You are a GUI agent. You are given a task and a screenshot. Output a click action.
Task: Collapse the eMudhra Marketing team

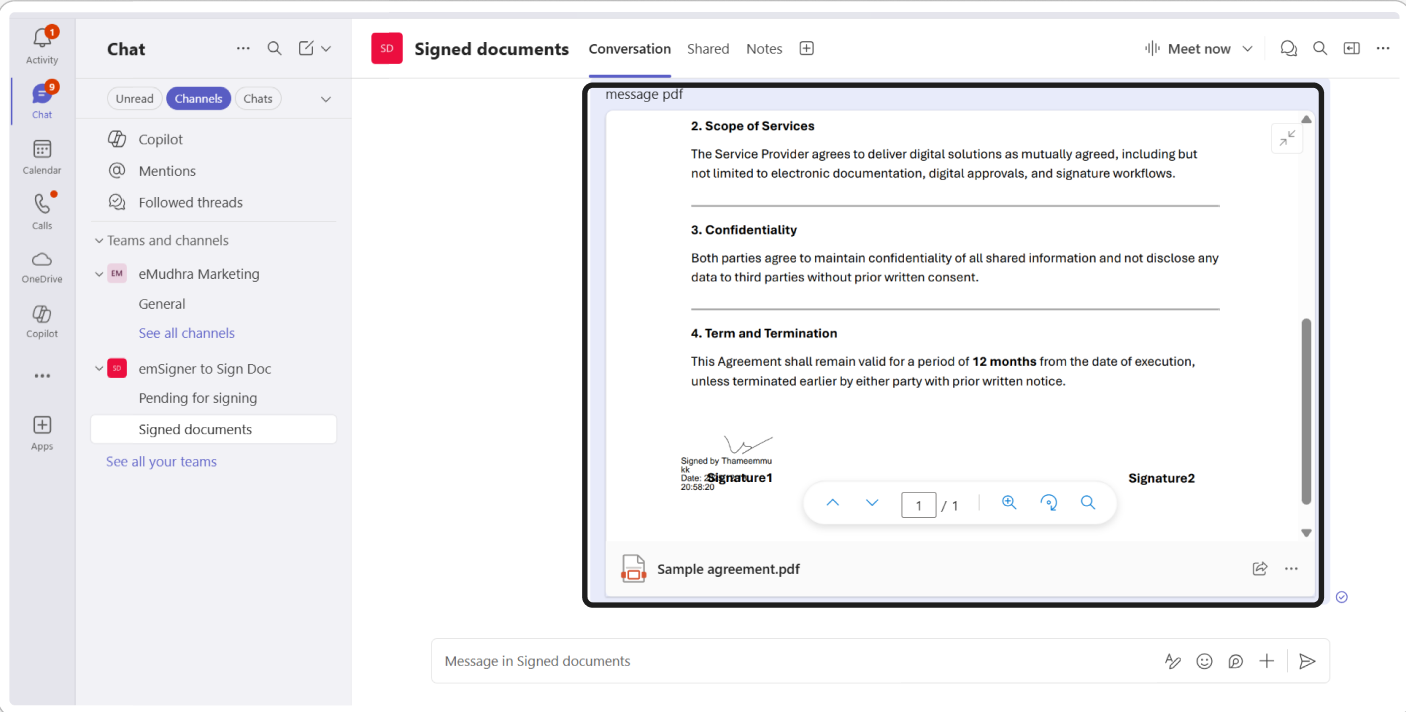tap(99, 274)
